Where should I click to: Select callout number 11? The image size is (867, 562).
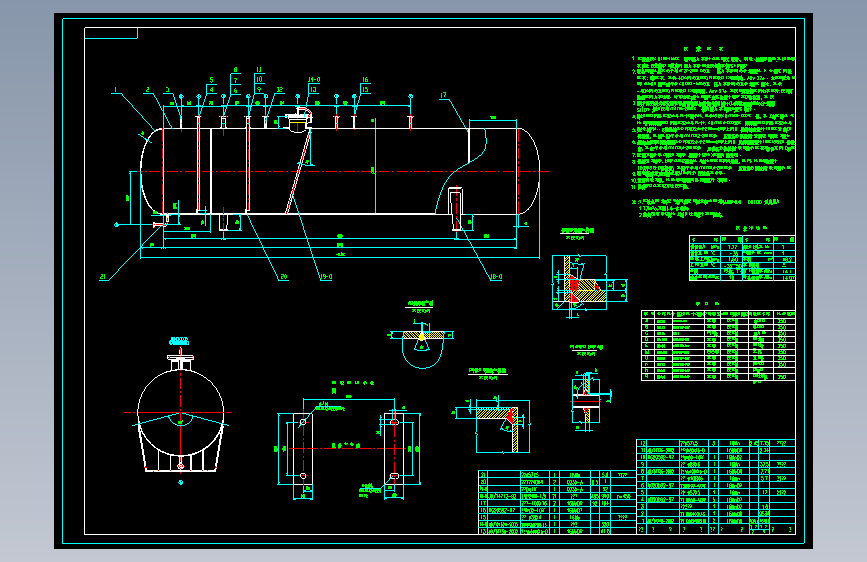point(259,70)
